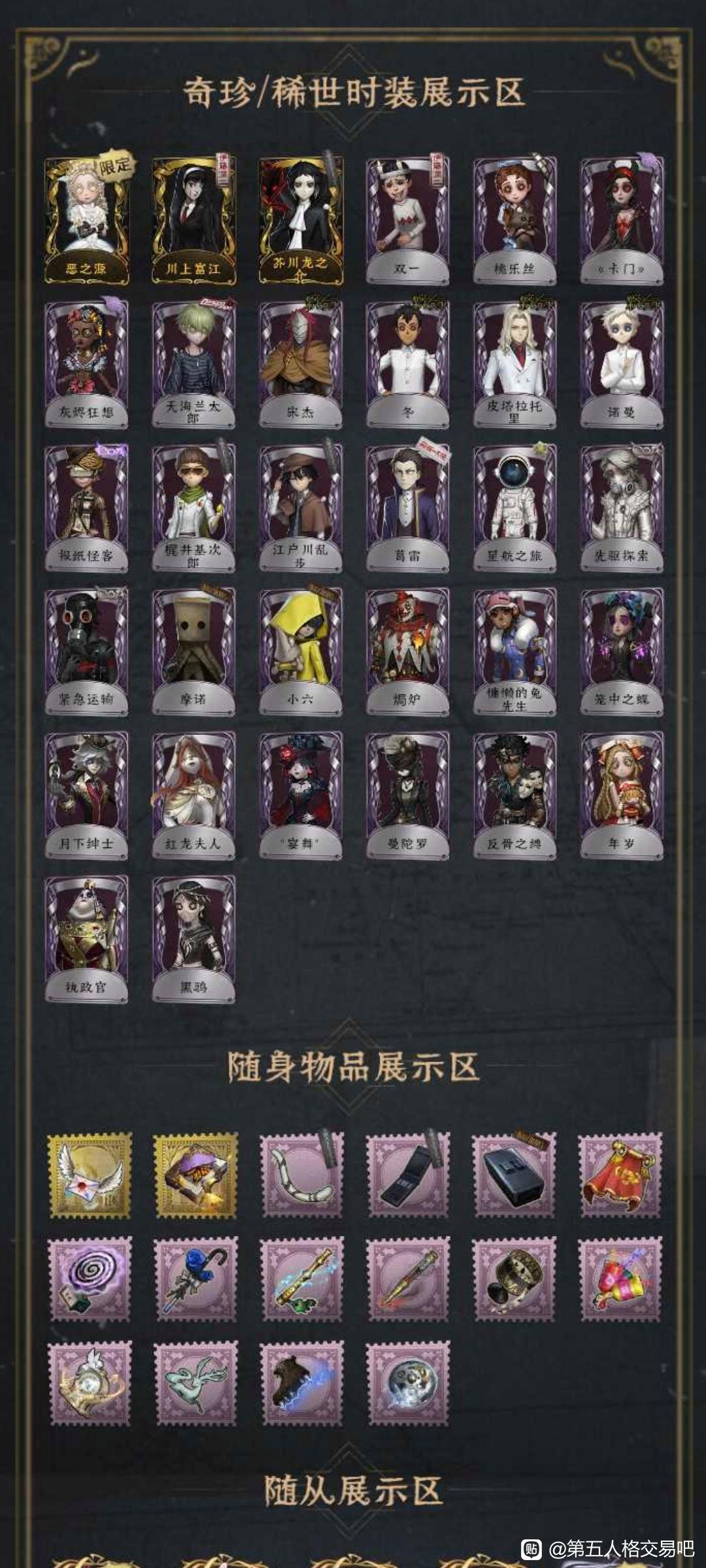Open the firecracker accessory stamp
706x1568 pixels.
pyautogui.click(x=620, y=1279)
